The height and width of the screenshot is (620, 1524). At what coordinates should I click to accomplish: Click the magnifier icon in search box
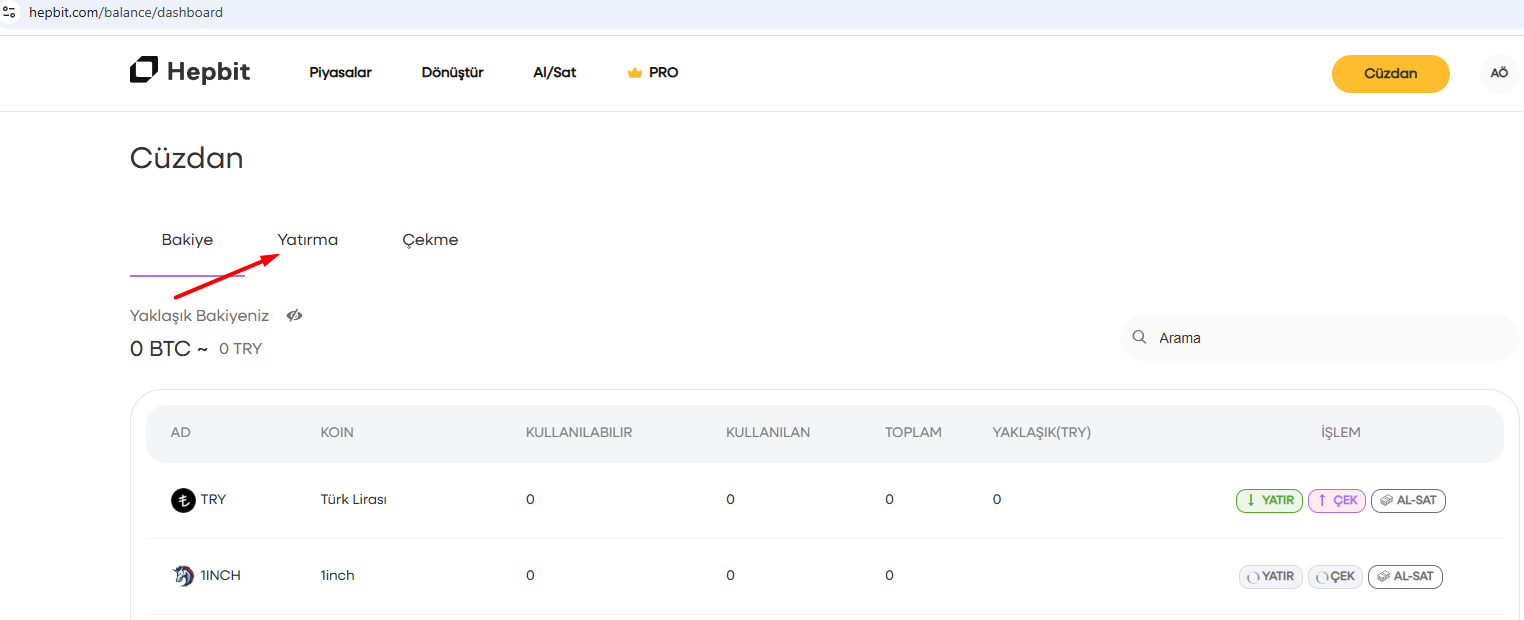tap(1139, 338)
